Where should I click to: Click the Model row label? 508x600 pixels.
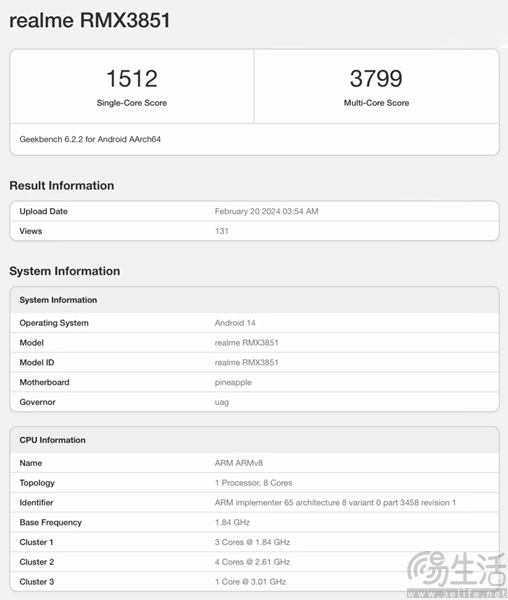pyautogui.click(x=31, y=343)
